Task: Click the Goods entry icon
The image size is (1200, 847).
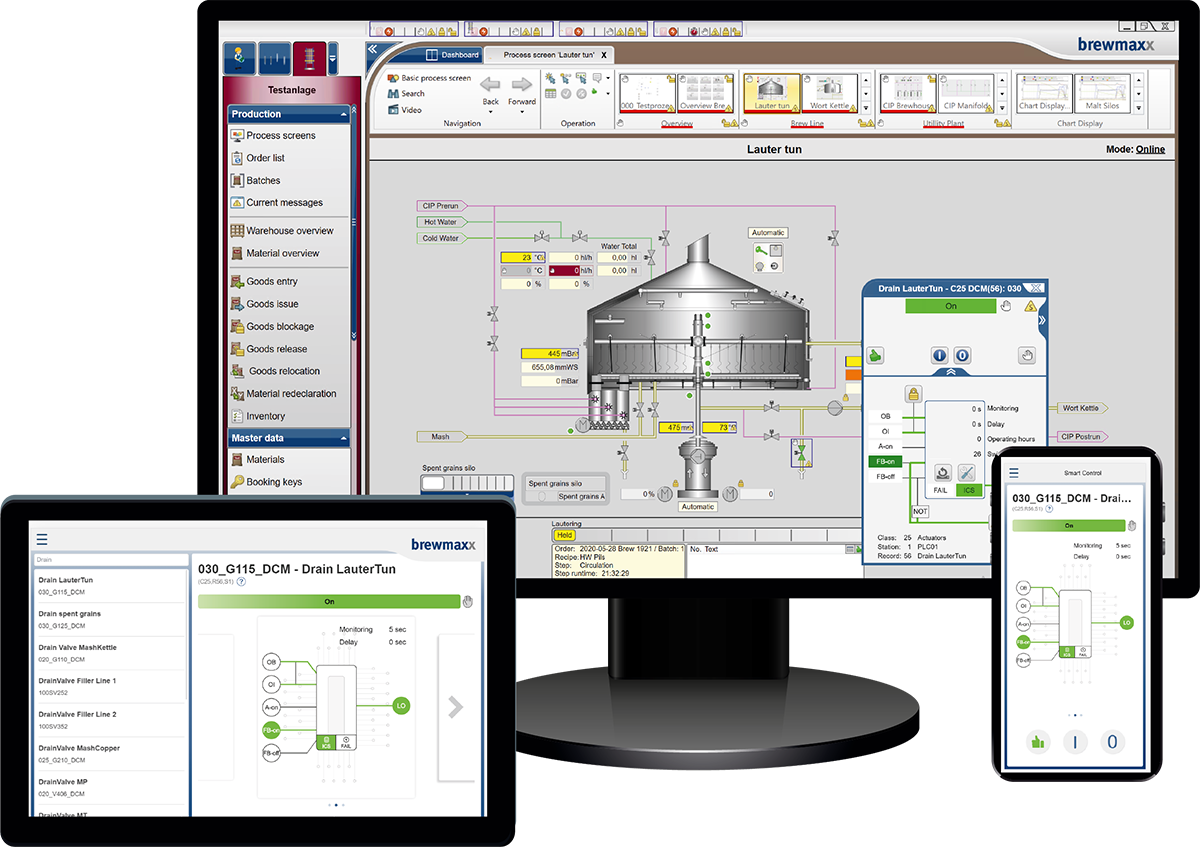Action: pos(238,281)
